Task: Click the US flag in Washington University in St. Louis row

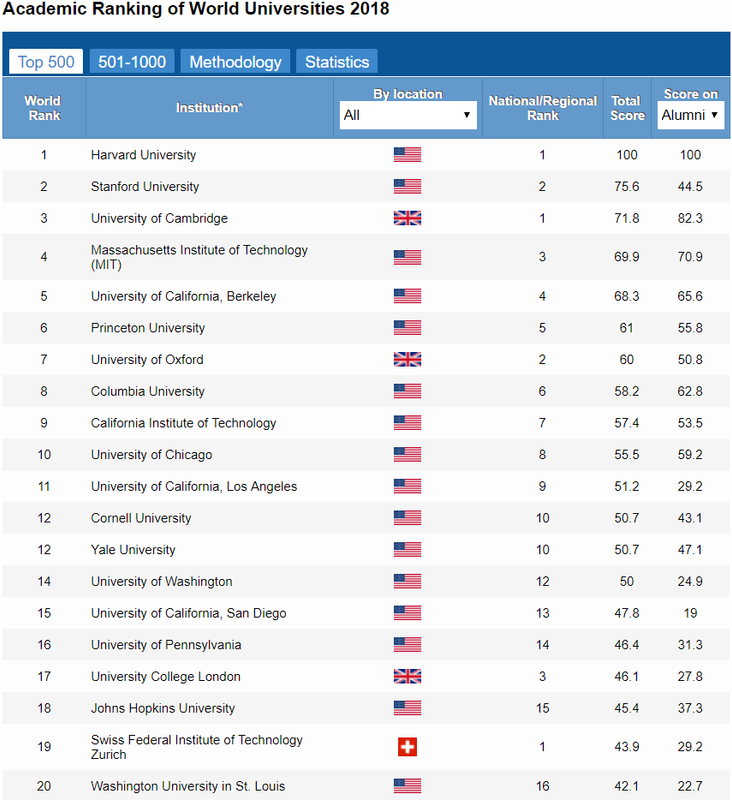Action: (x=408, y=786)
